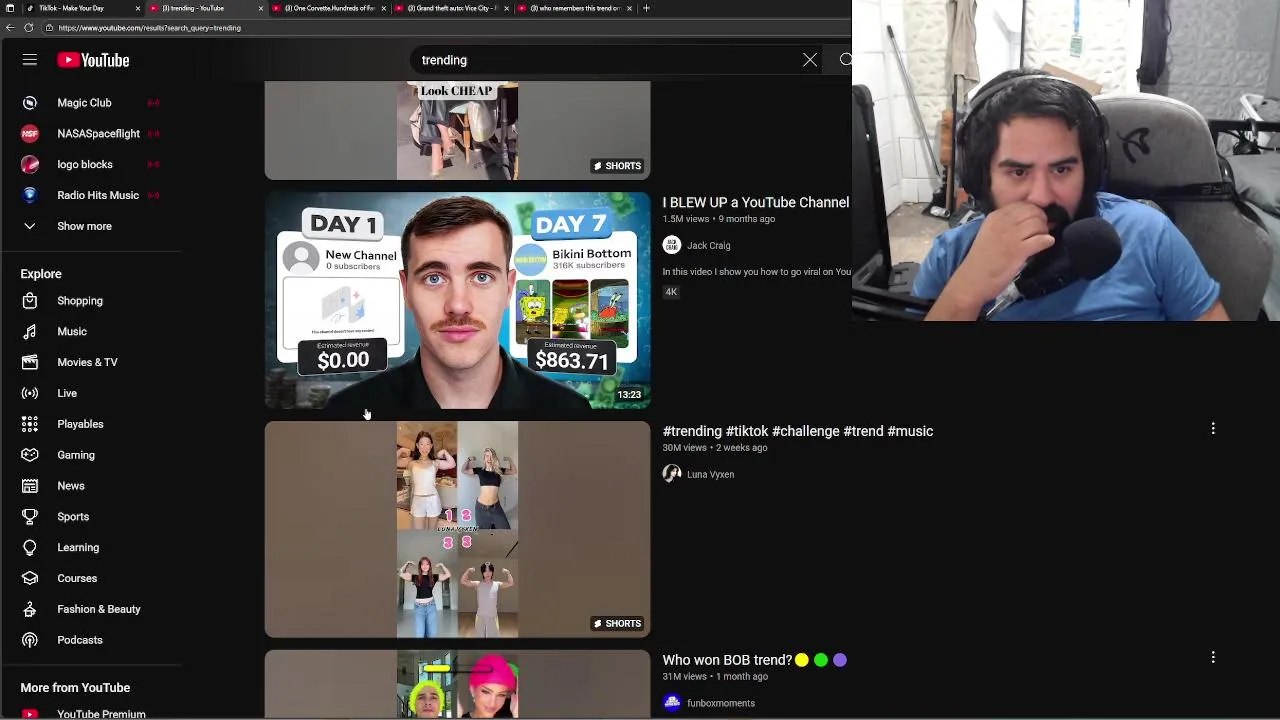Click the 4K badge under Jack Craig video

[672, 292]
